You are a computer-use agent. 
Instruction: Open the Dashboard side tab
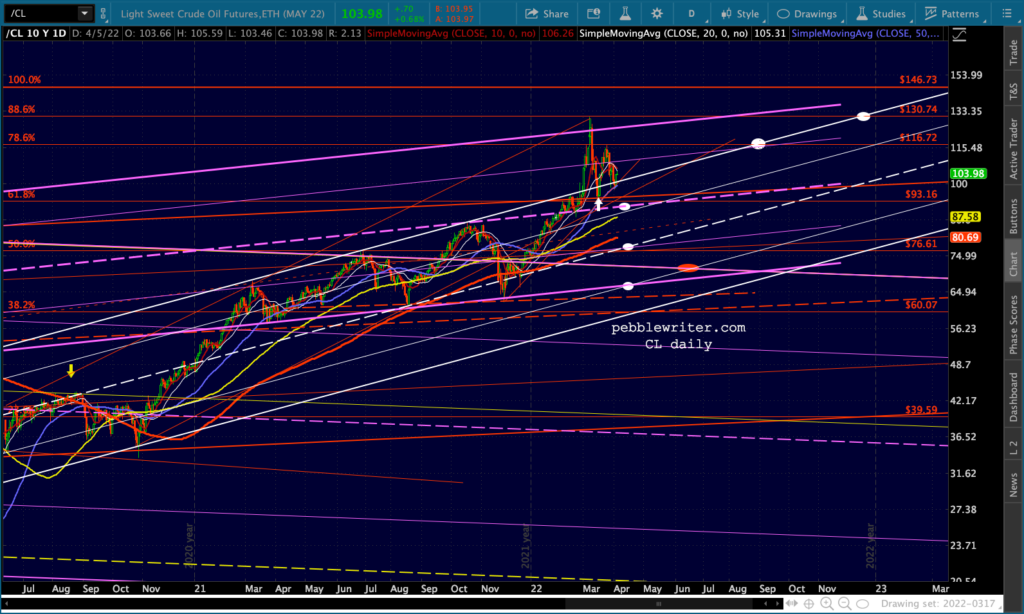click(x=1014, y=396)
